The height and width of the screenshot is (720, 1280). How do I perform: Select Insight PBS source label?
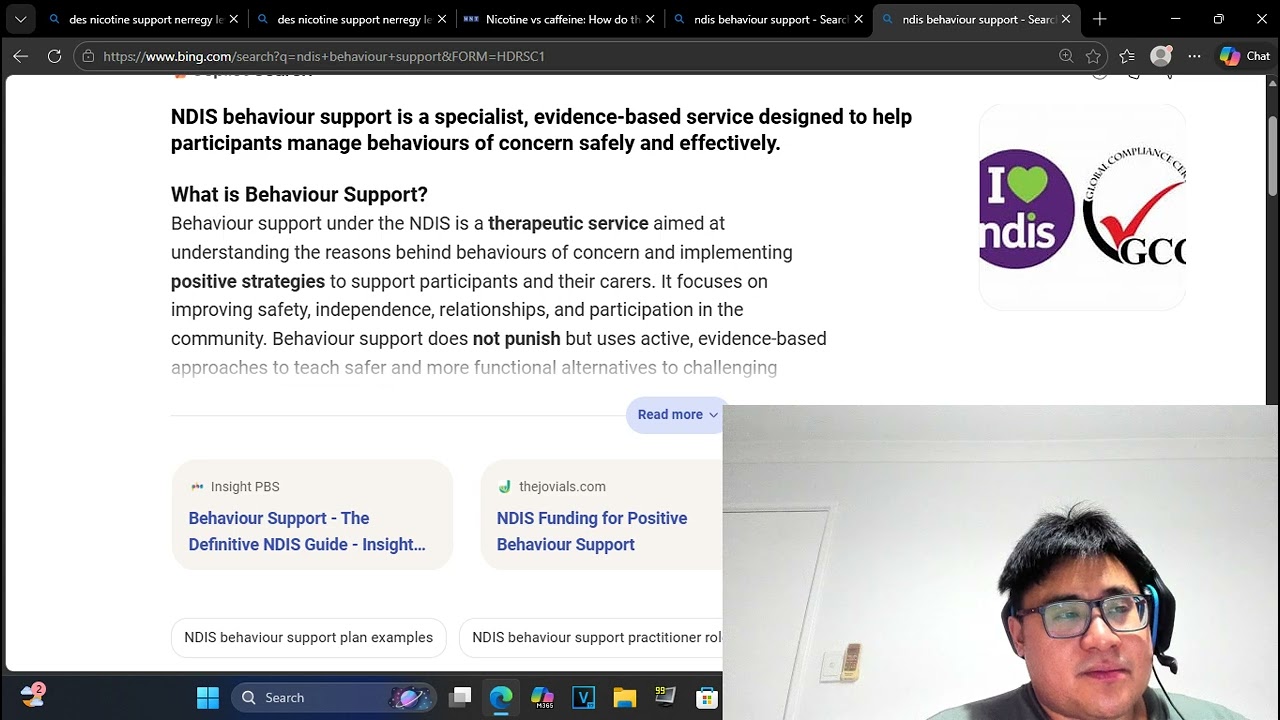[x=245, y=487]
